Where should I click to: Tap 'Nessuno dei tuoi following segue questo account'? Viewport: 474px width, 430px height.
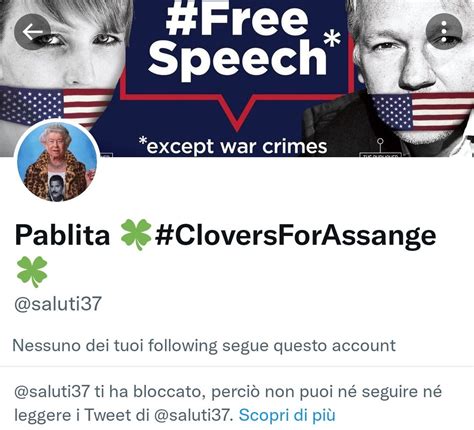click(204, 345)
